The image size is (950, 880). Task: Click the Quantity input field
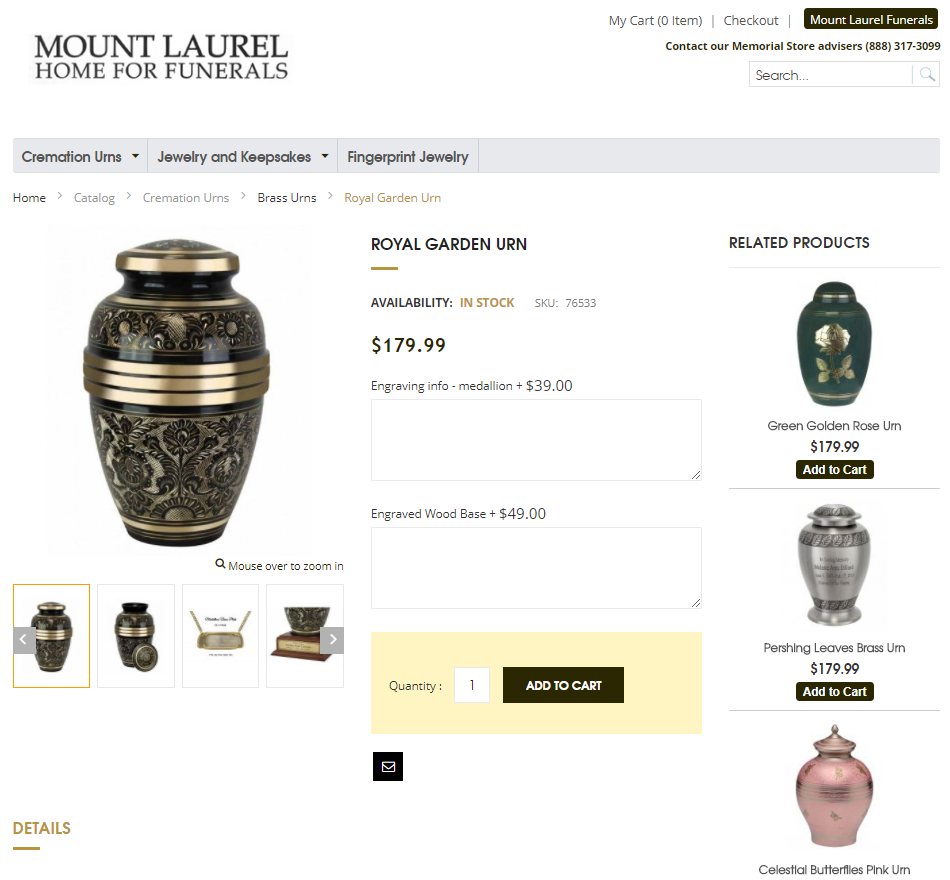(472, 685)
